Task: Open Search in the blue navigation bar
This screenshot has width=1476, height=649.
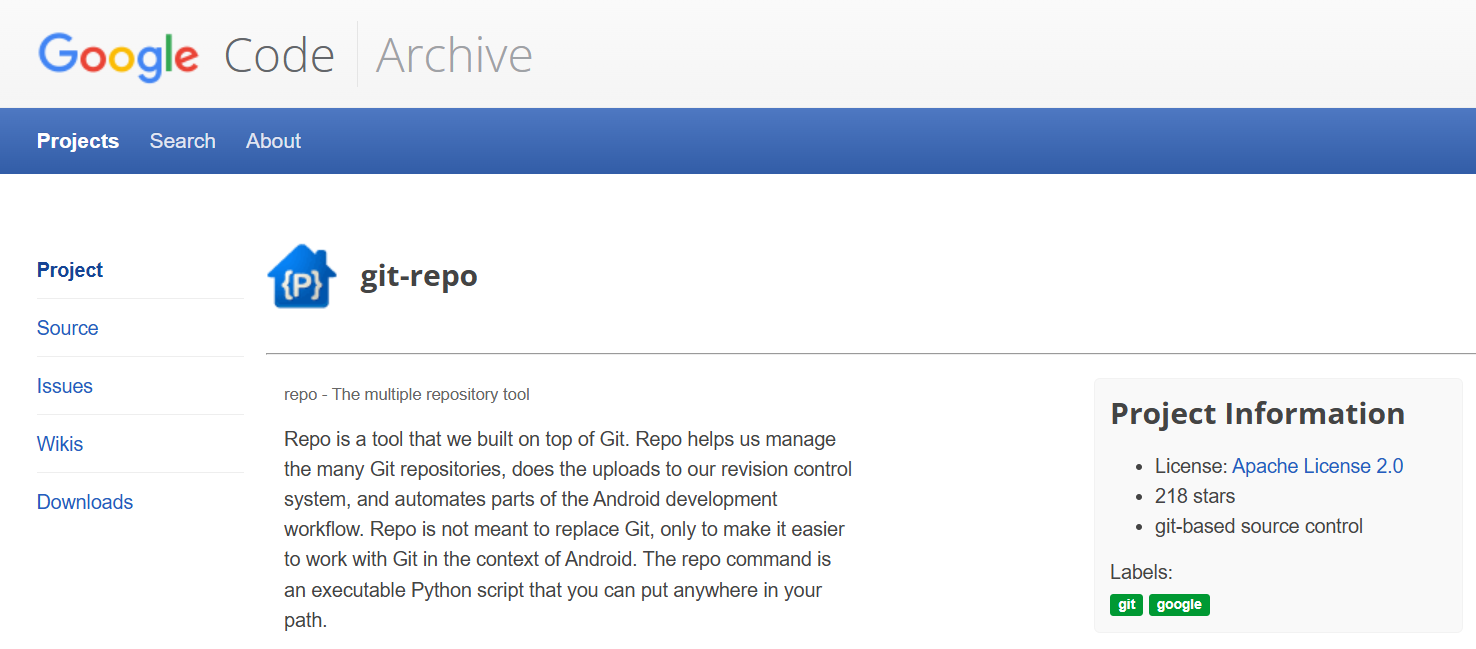Action: tap(183, 141)
